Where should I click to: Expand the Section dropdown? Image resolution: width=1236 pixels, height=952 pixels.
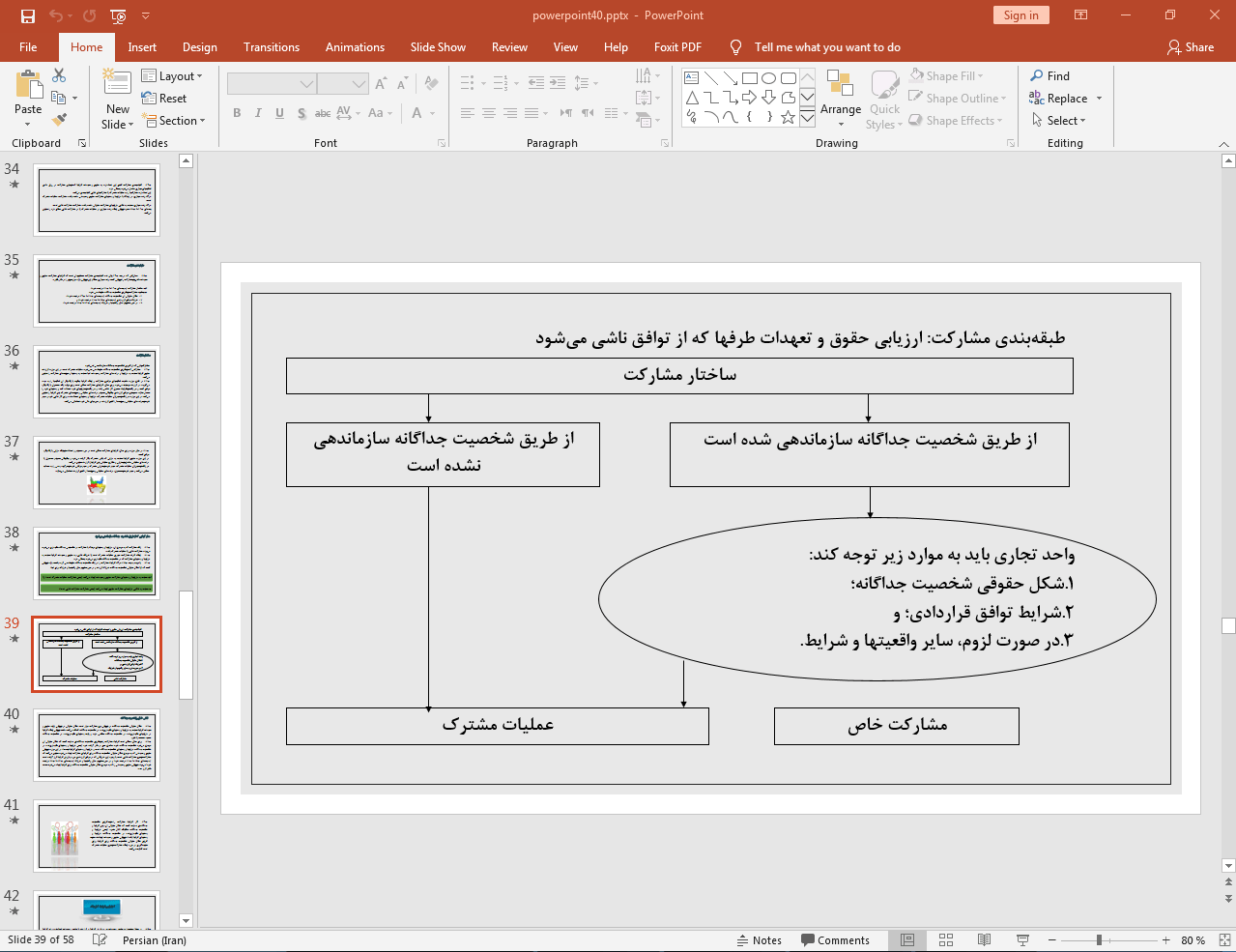click(x=175, y=120)
